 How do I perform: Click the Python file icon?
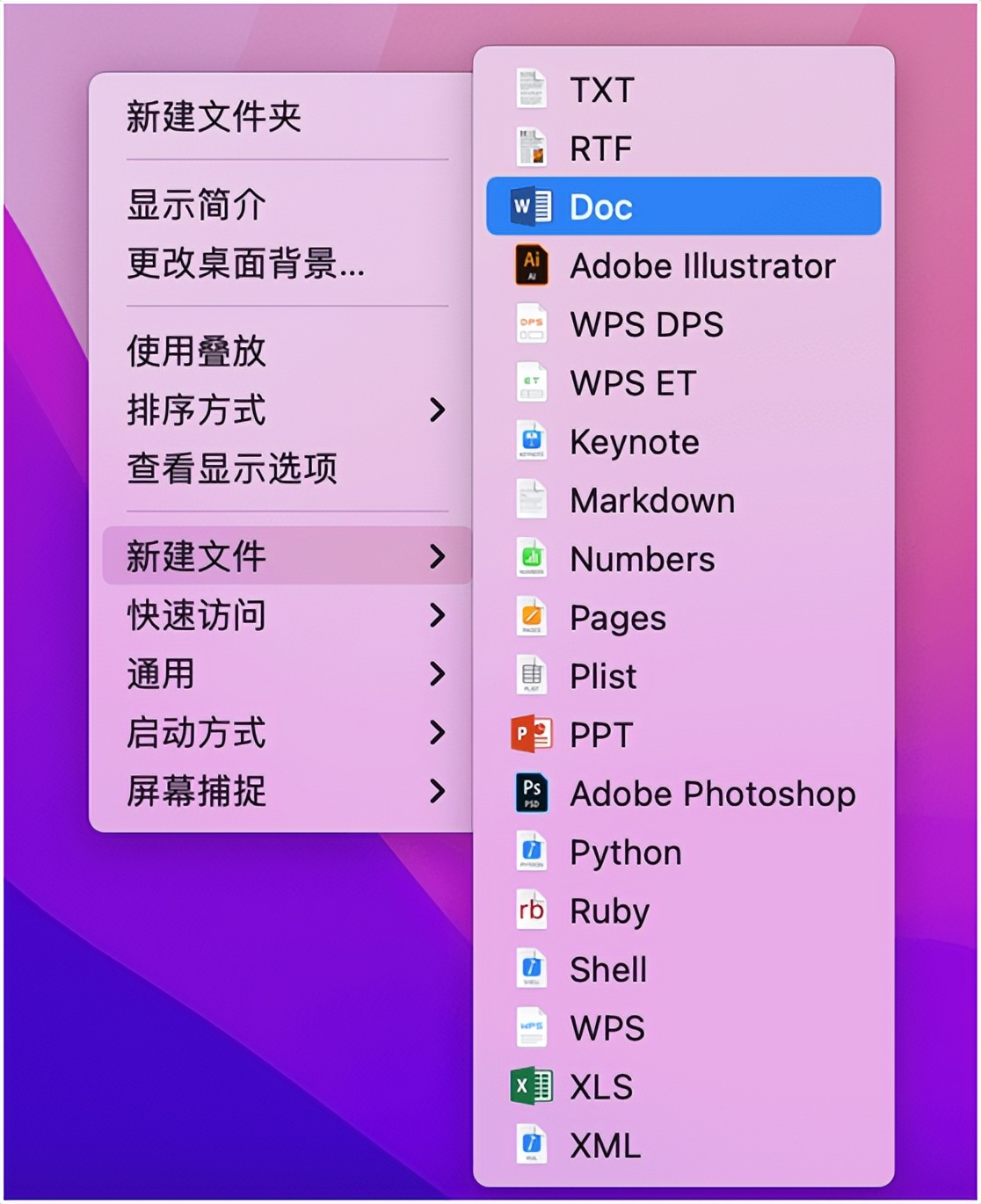pyautogui.click(x=531, y=852)
